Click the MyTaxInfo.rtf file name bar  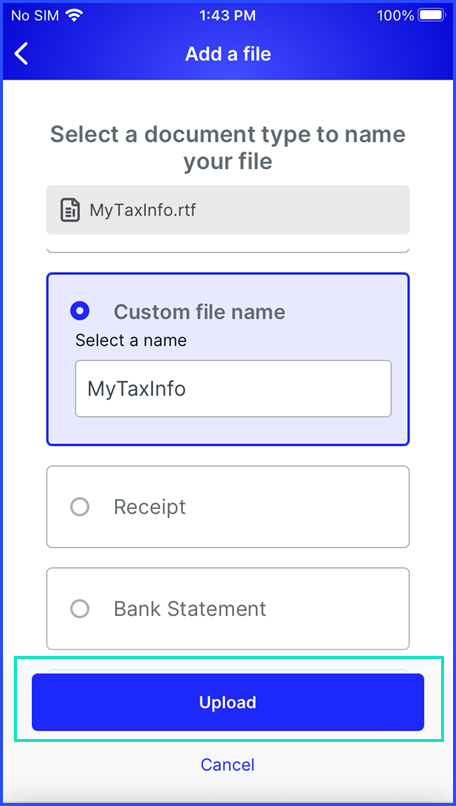(228, 210)
